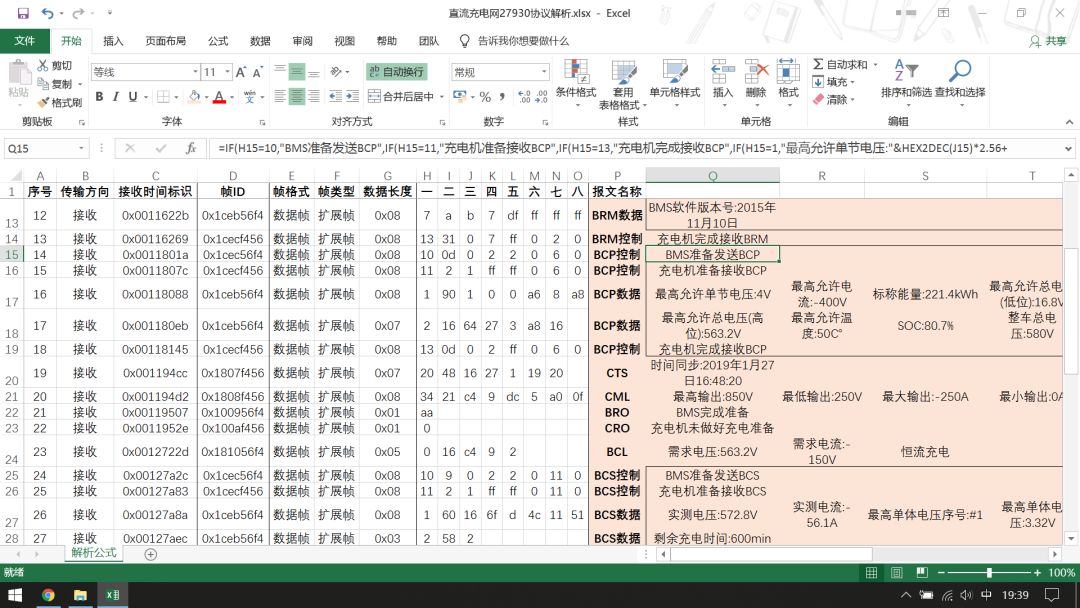Toggle bold formatting with the B icon
Image resolution: width=1080 pixels, height=608 pixels.
pyautogui.click(x=99, y=96)
